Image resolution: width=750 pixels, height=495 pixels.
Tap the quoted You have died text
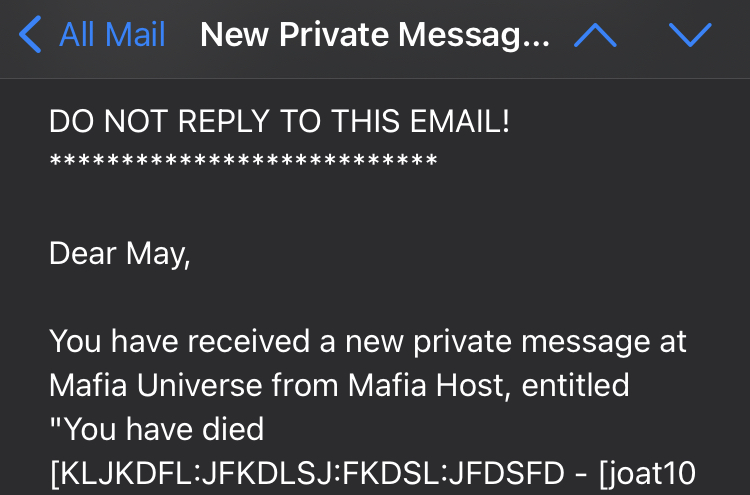(x=157, y=429)
